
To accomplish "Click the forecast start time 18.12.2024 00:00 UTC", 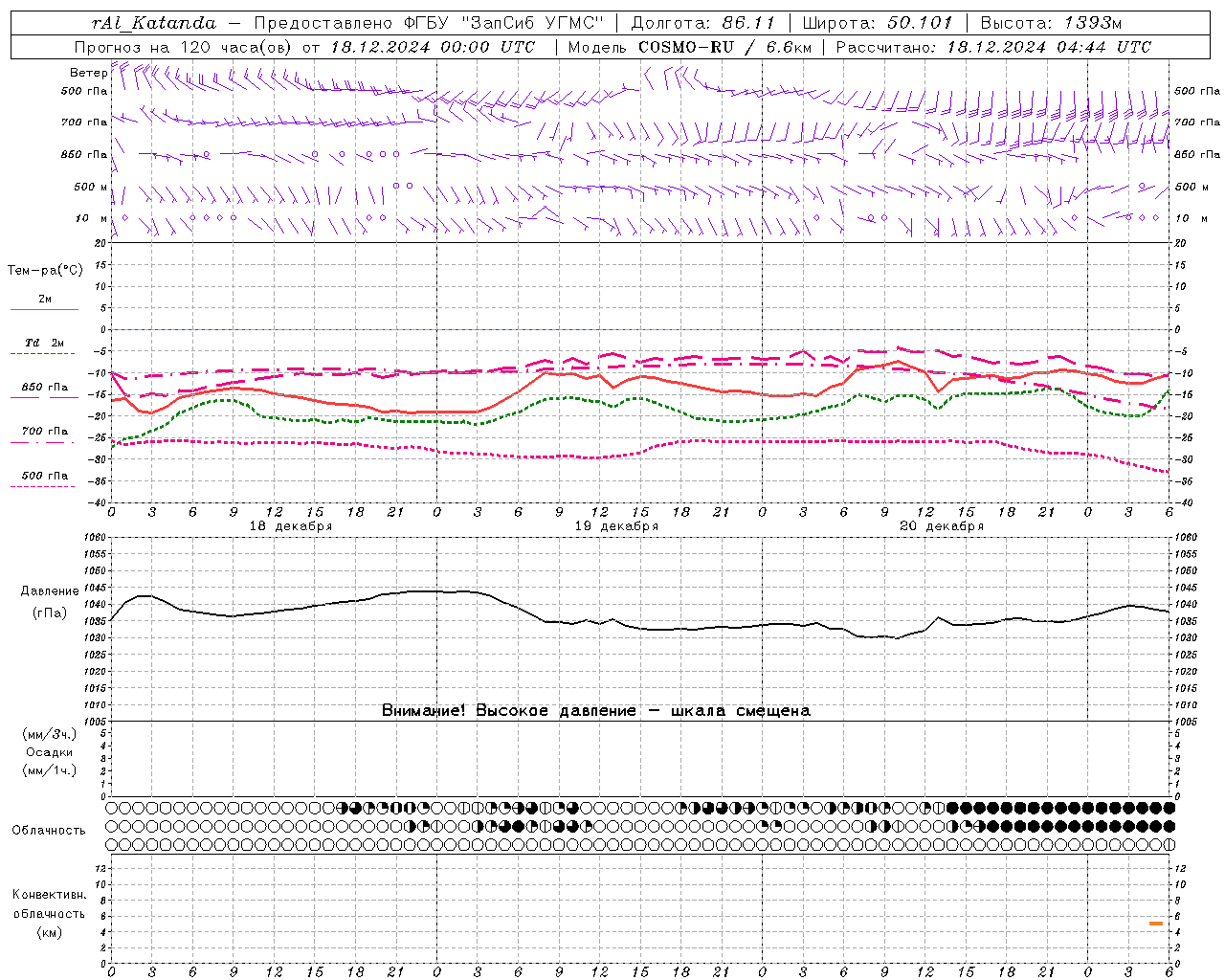I will (x=433, y=47).
